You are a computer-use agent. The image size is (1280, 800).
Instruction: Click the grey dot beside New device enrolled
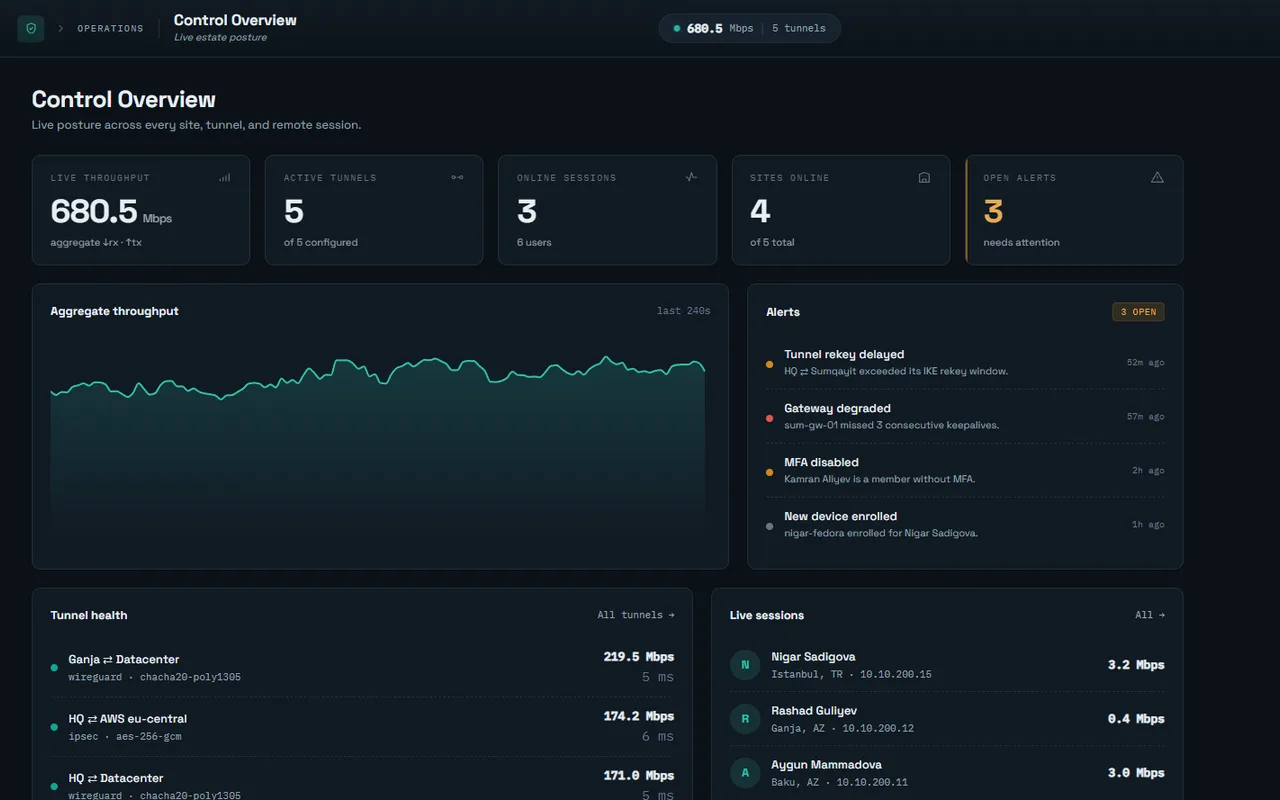769,526
